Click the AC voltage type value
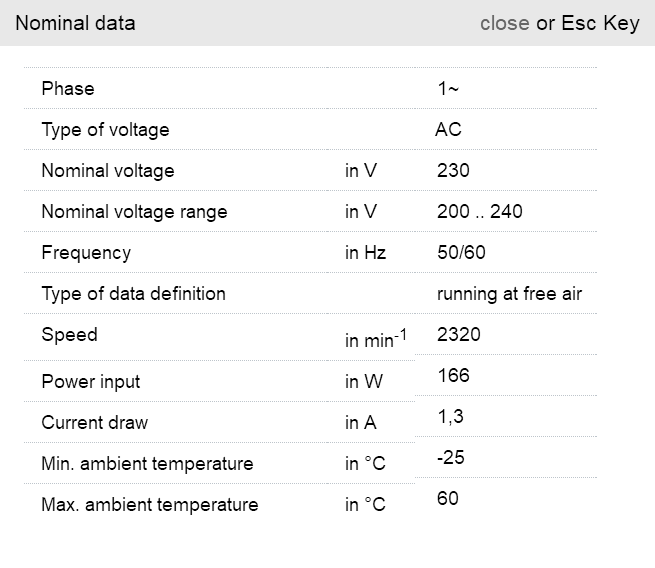The image size is (655, 568). [x=448, y=130]
